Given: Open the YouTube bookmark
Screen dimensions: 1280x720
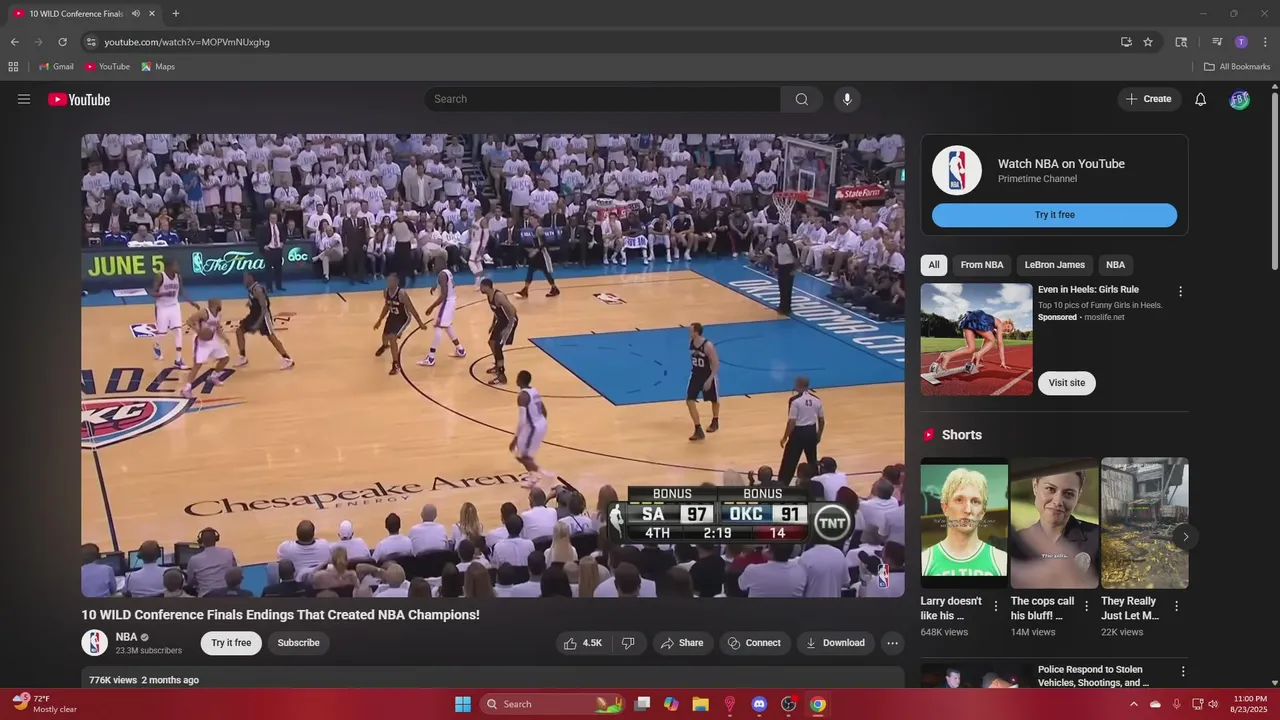Looking at the screenshot, I should (x=107, y=67).
